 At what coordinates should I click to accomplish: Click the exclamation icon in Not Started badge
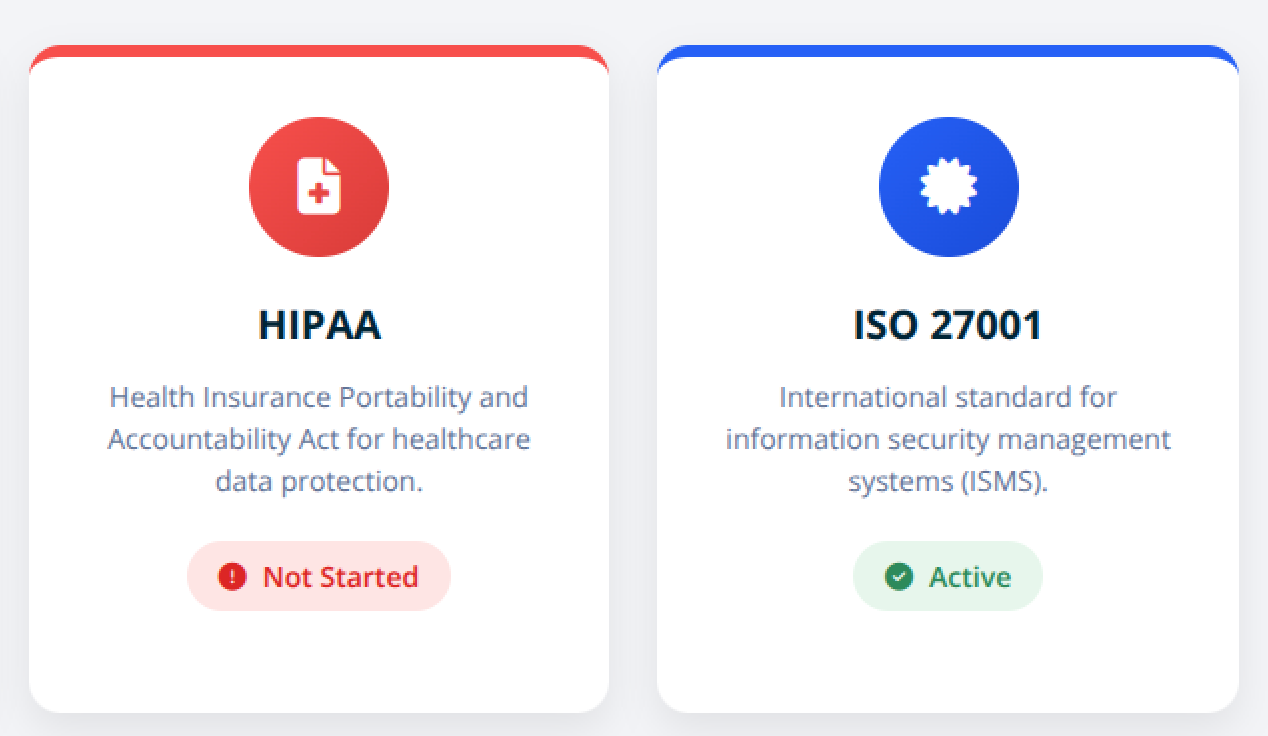232,577
